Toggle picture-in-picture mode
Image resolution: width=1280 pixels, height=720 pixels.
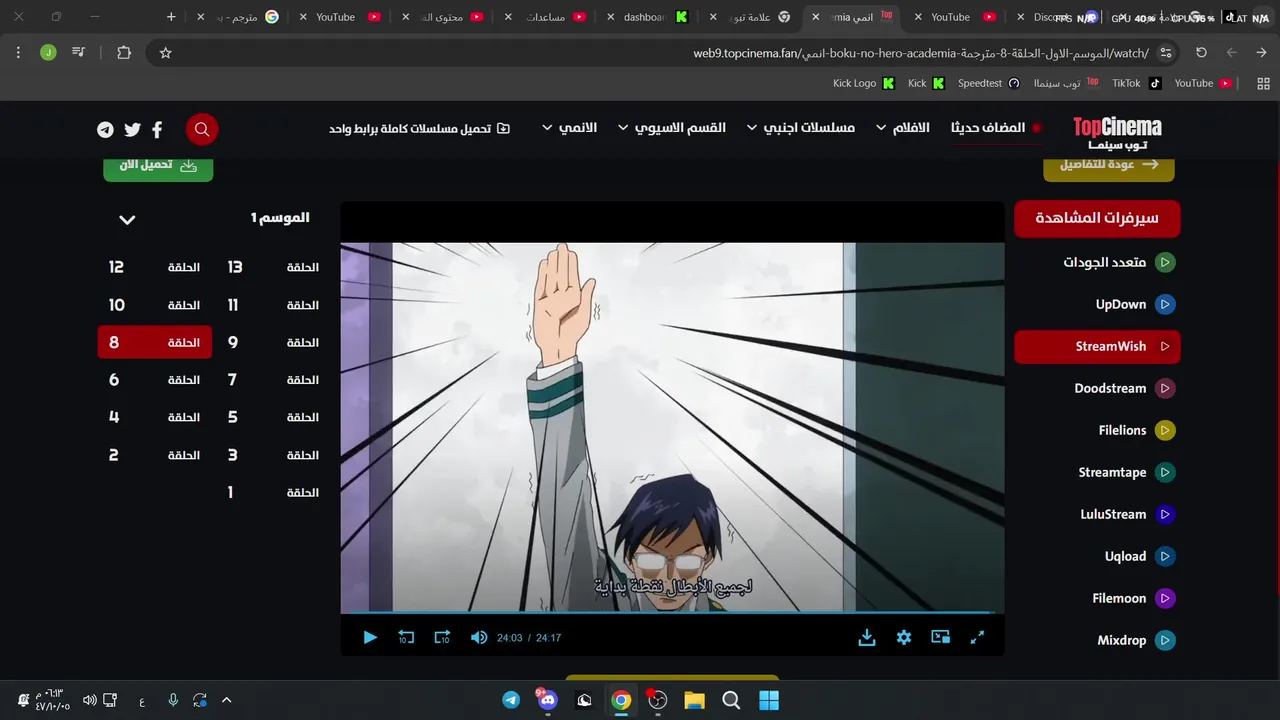click(x=940, y=637)
